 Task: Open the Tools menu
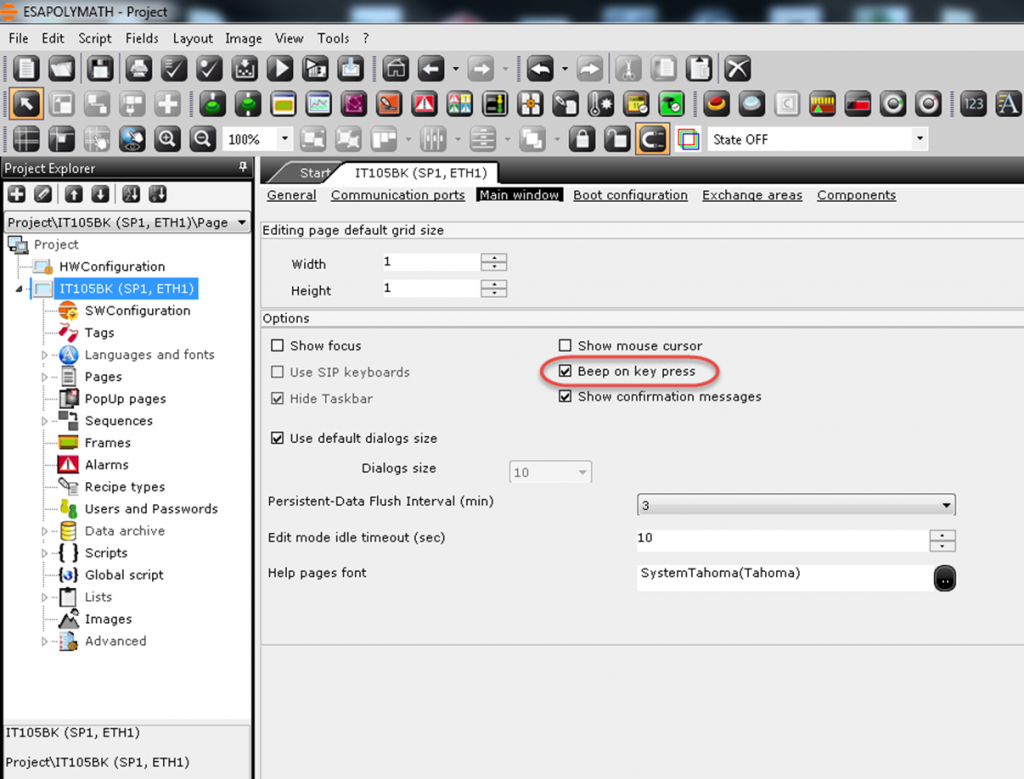coord(333,39)
